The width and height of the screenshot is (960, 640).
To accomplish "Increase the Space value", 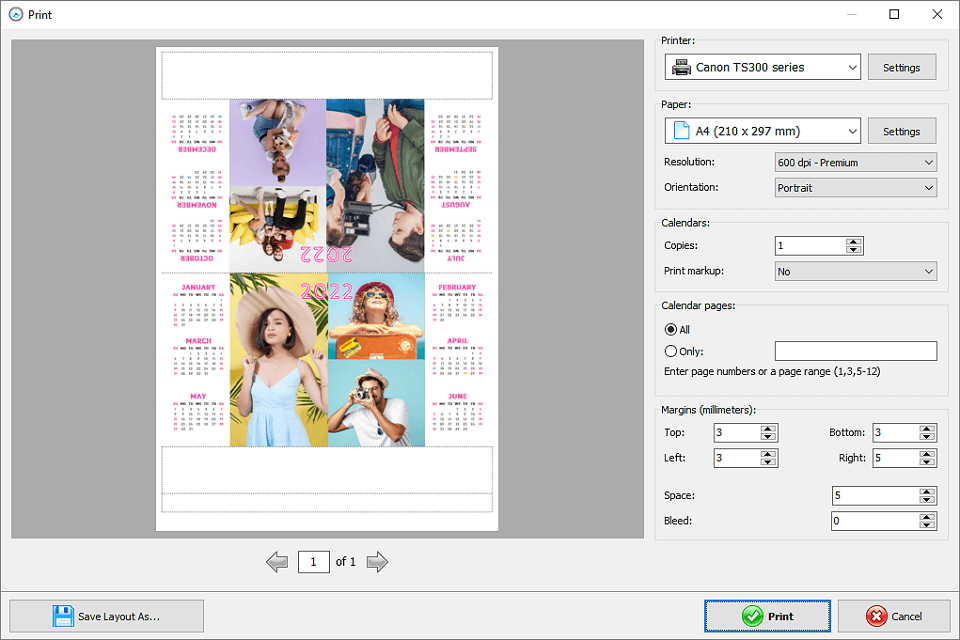I will (x=927, y=492).
